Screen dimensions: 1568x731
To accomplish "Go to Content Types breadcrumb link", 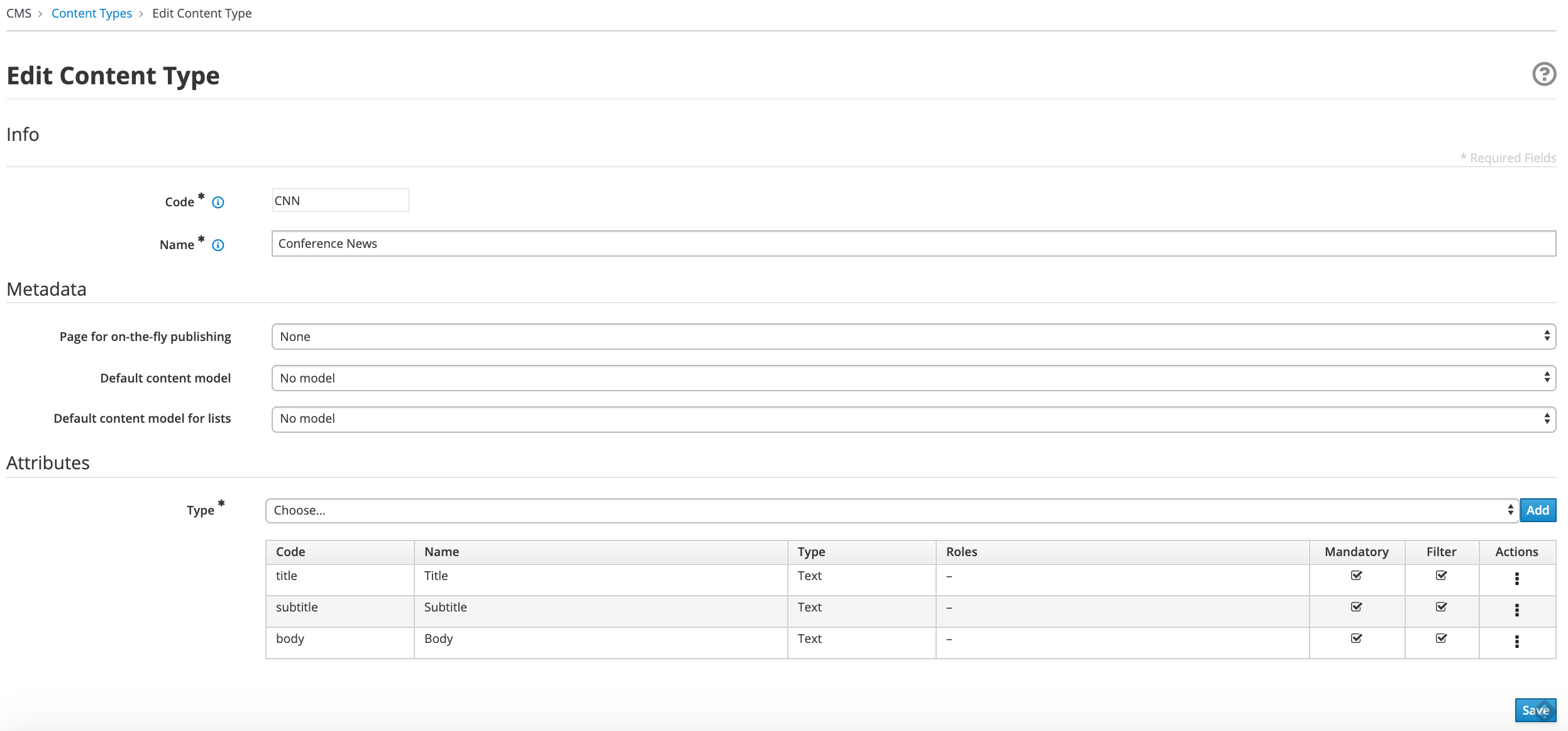I will tap(92, 13).
